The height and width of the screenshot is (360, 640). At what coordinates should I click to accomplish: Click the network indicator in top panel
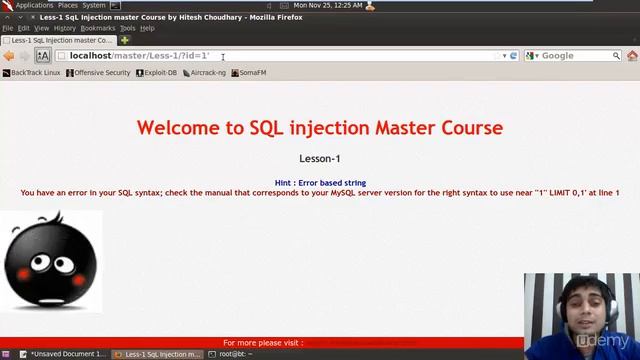[x=284, y=6]
